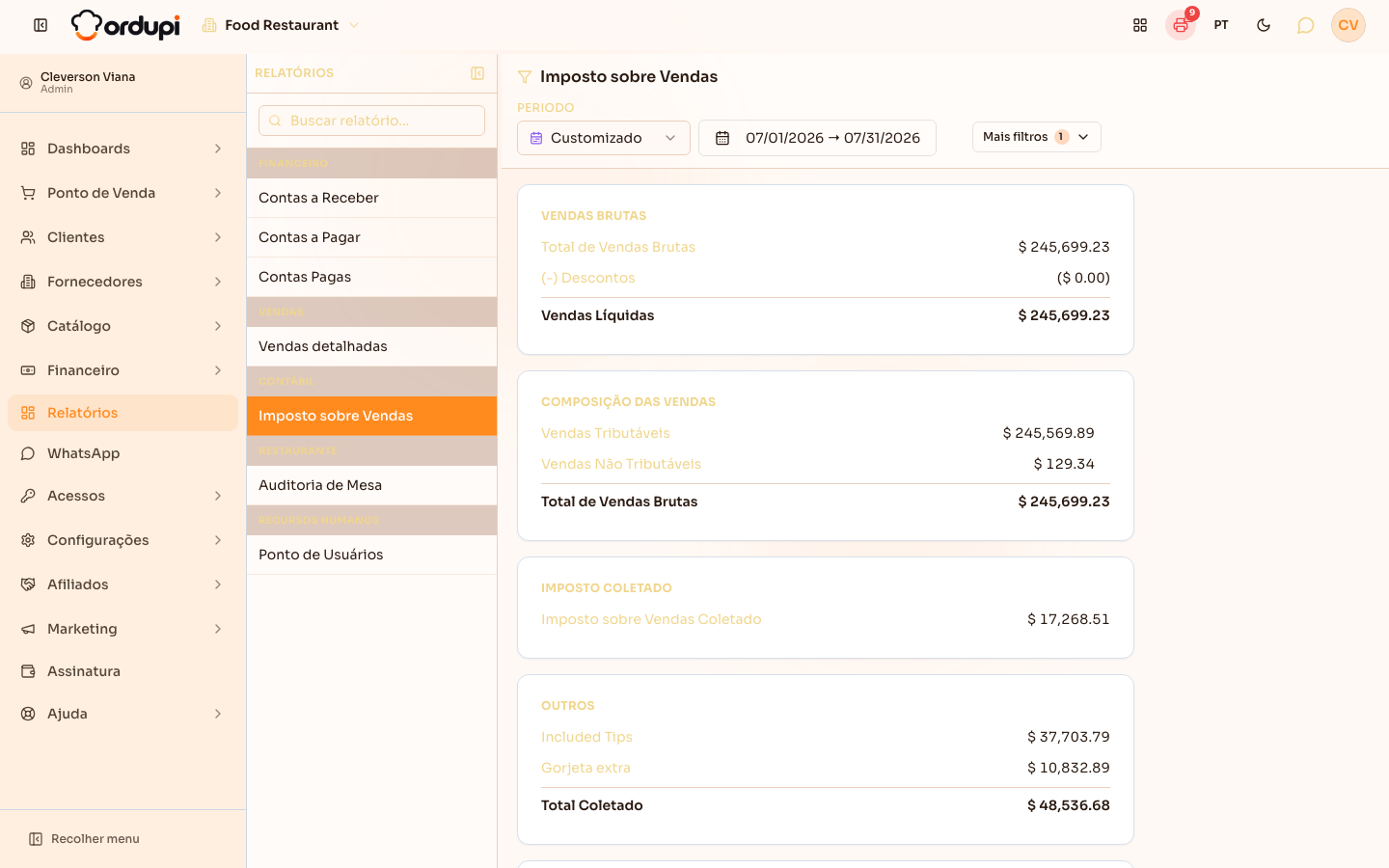
Task: Open Auditoria de Mesa report
Action: (x=371, y=485)
